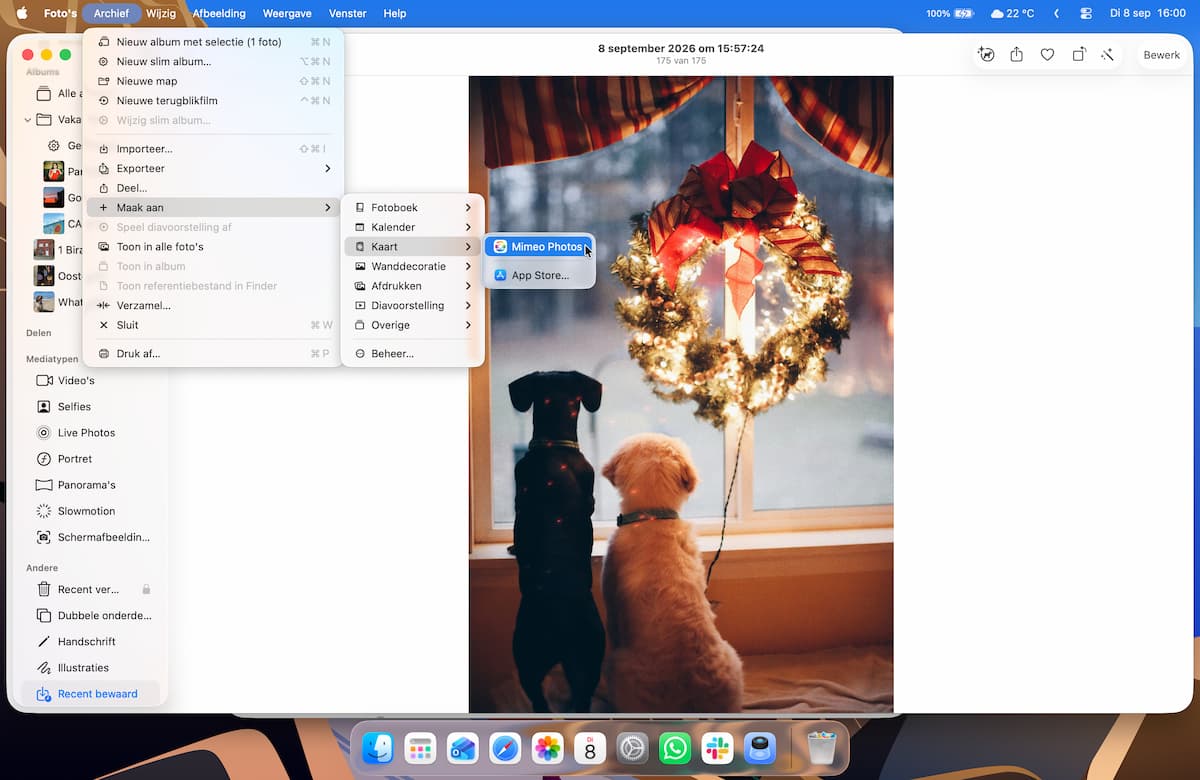Open the Wanddecoratie submenu
Viewport: 1200px width, 780px height.
coord(413,267)
